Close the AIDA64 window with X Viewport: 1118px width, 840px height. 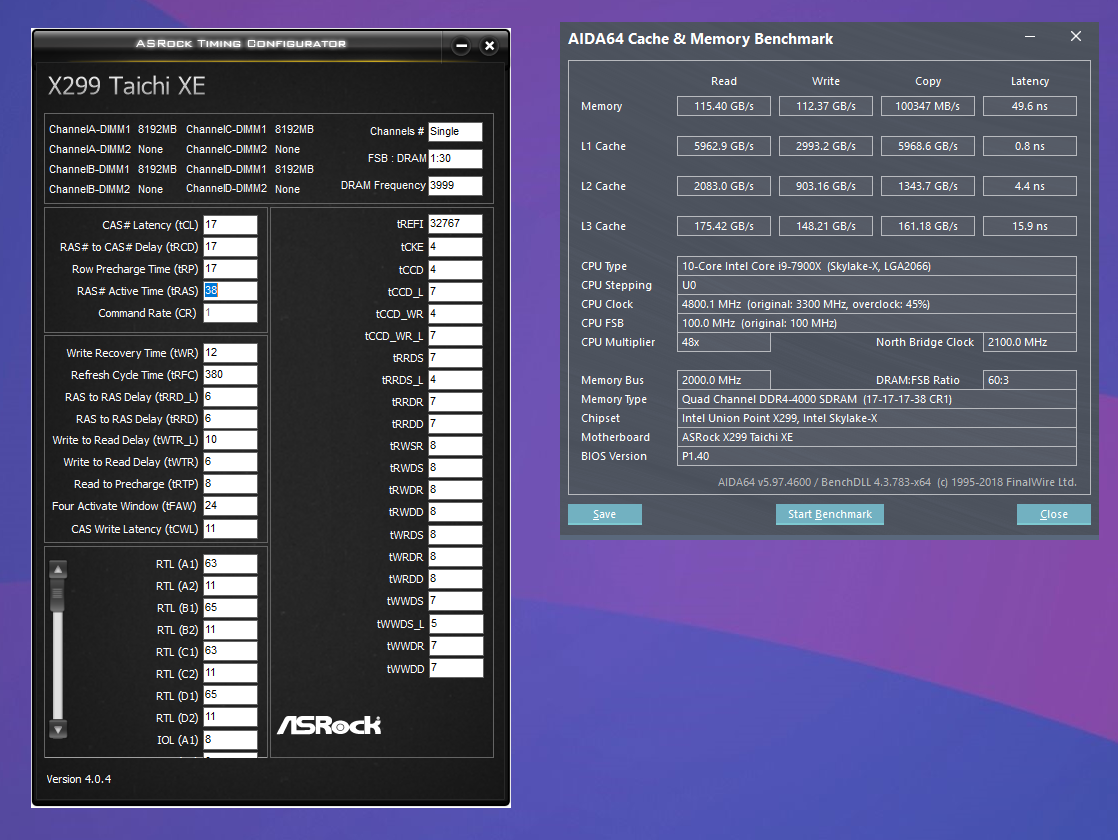[x=1076, y=36]
